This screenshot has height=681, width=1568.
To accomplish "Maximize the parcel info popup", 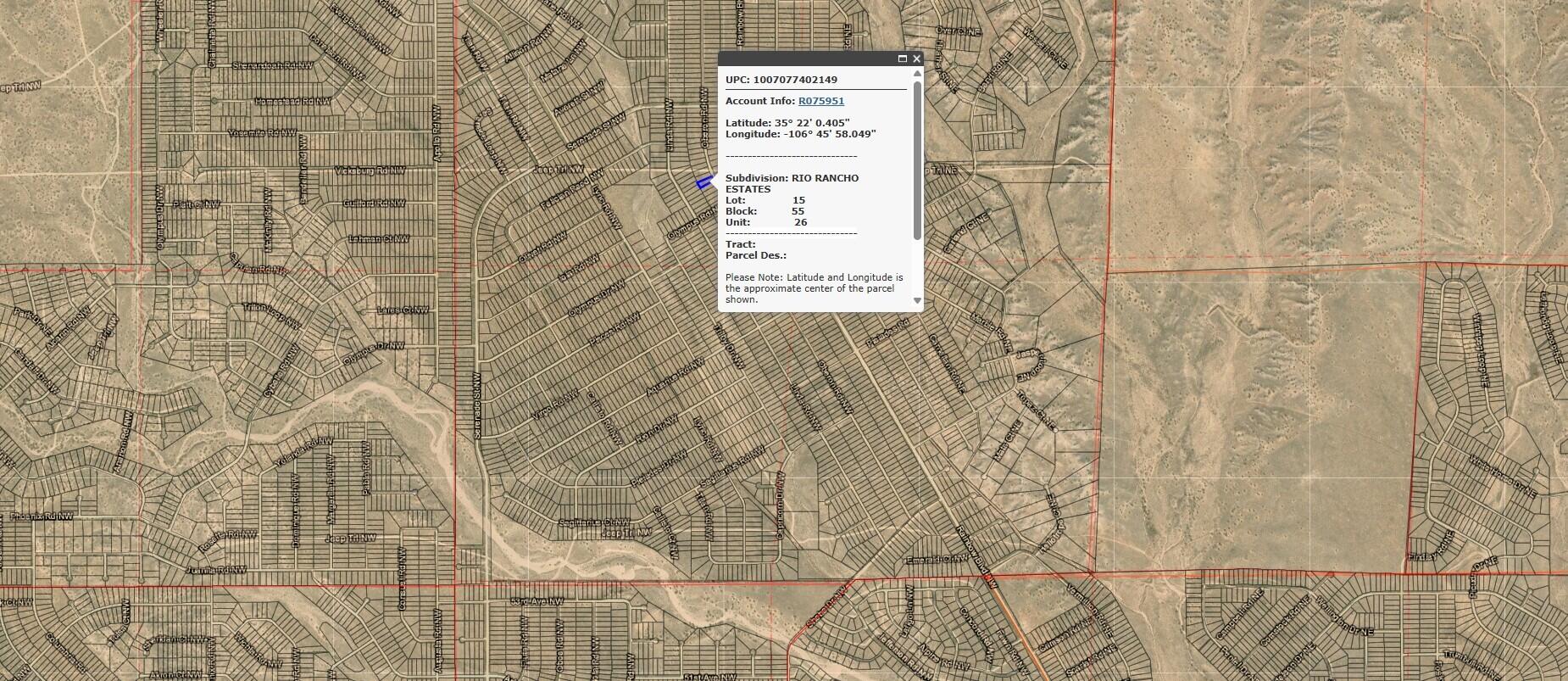I will click(x=903, y=59).
